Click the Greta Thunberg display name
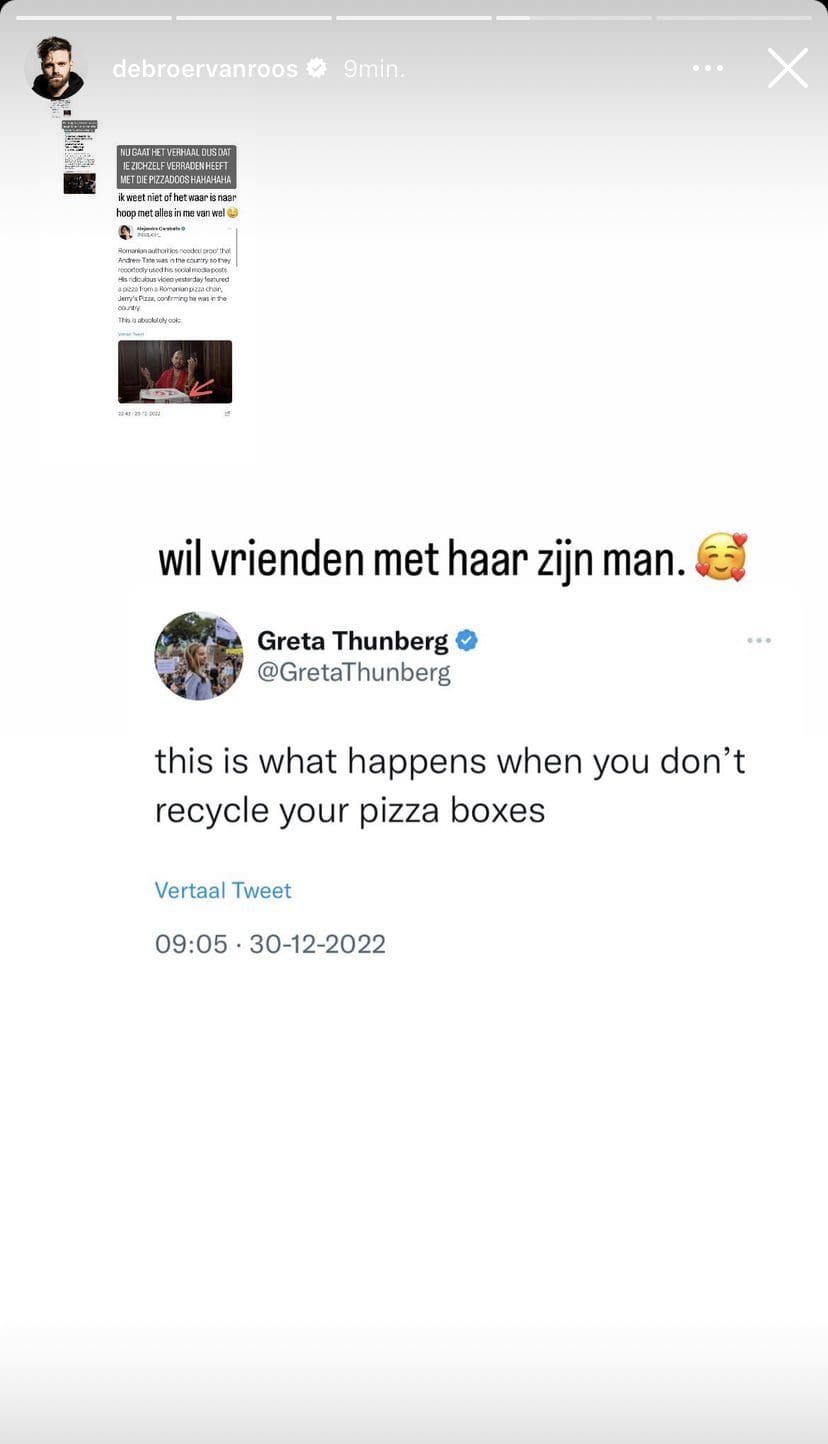Viewport: 828px width, 1444px height. (x=352, y=640)
